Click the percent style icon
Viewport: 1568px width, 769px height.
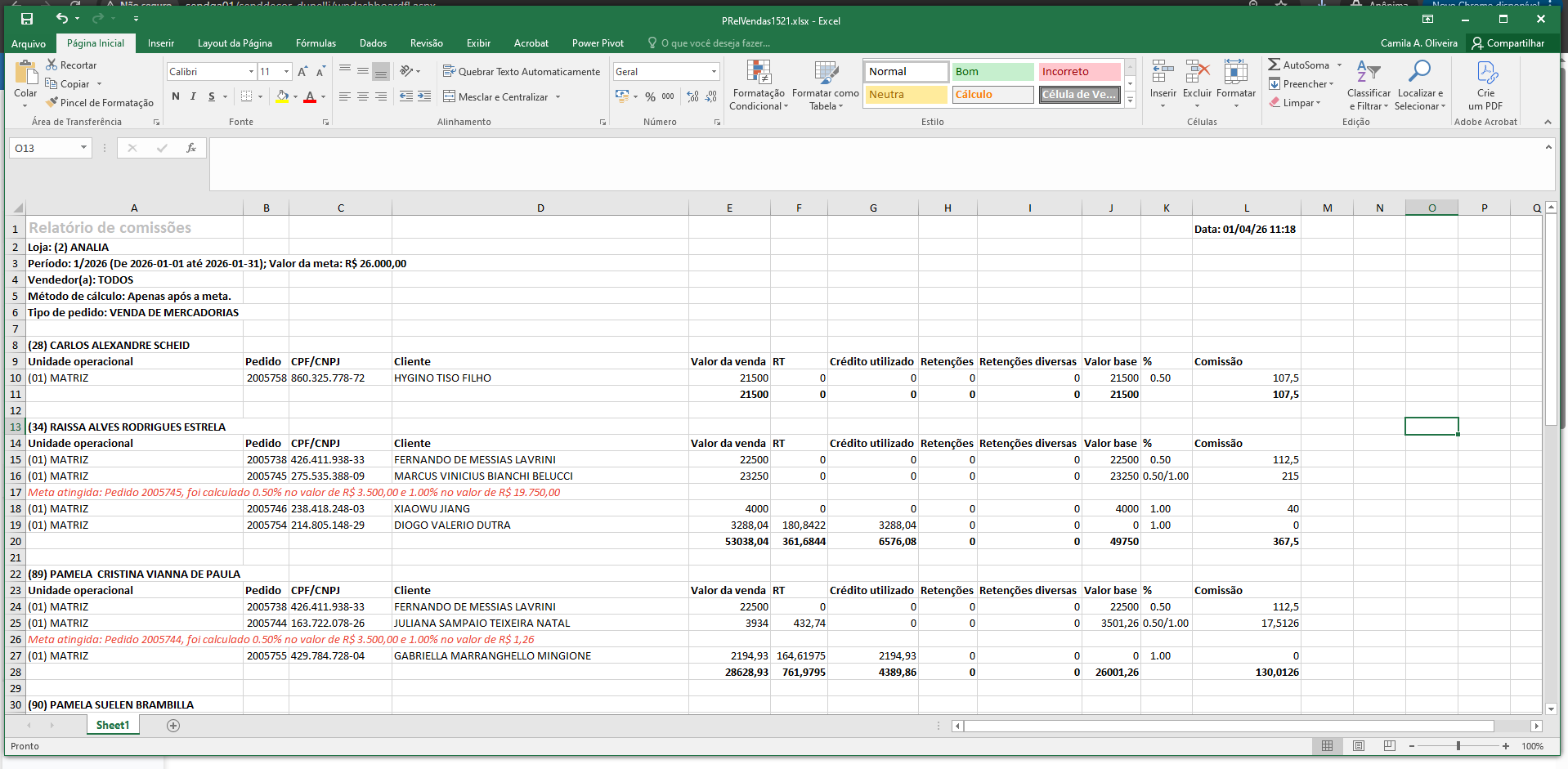point(650,96)
